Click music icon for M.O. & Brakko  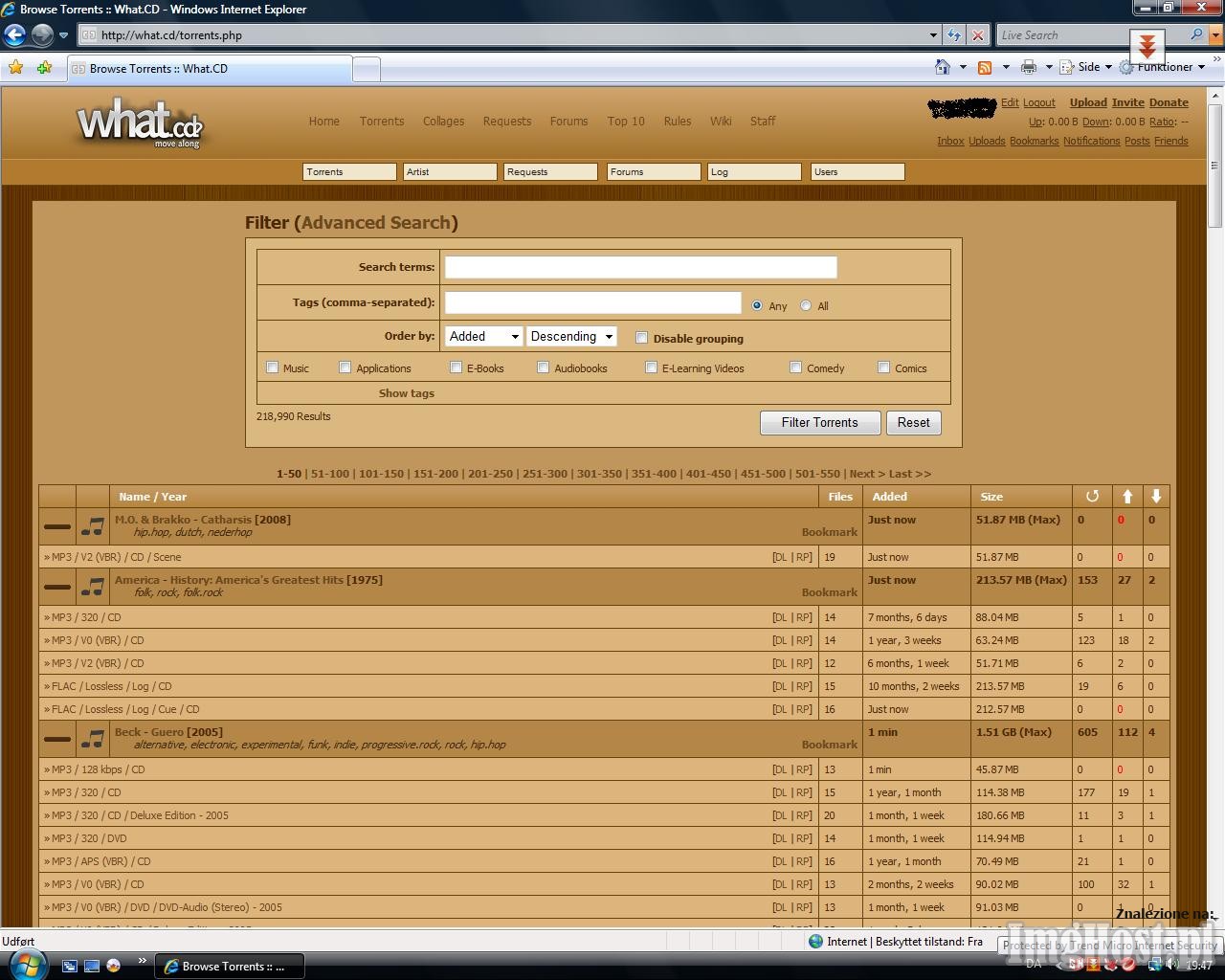point(93,526)
